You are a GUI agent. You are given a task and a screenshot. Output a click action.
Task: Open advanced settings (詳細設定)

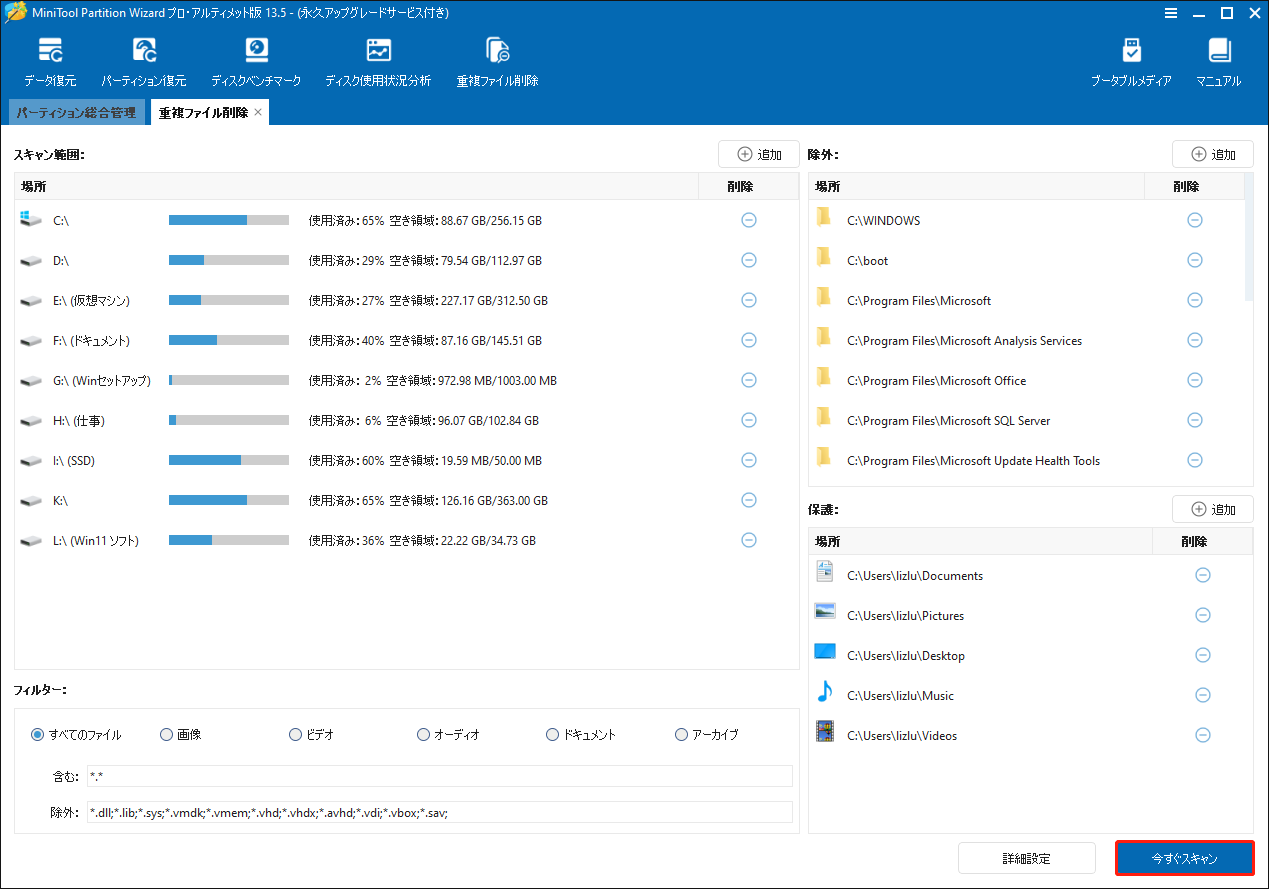[x=1026, y=858]
